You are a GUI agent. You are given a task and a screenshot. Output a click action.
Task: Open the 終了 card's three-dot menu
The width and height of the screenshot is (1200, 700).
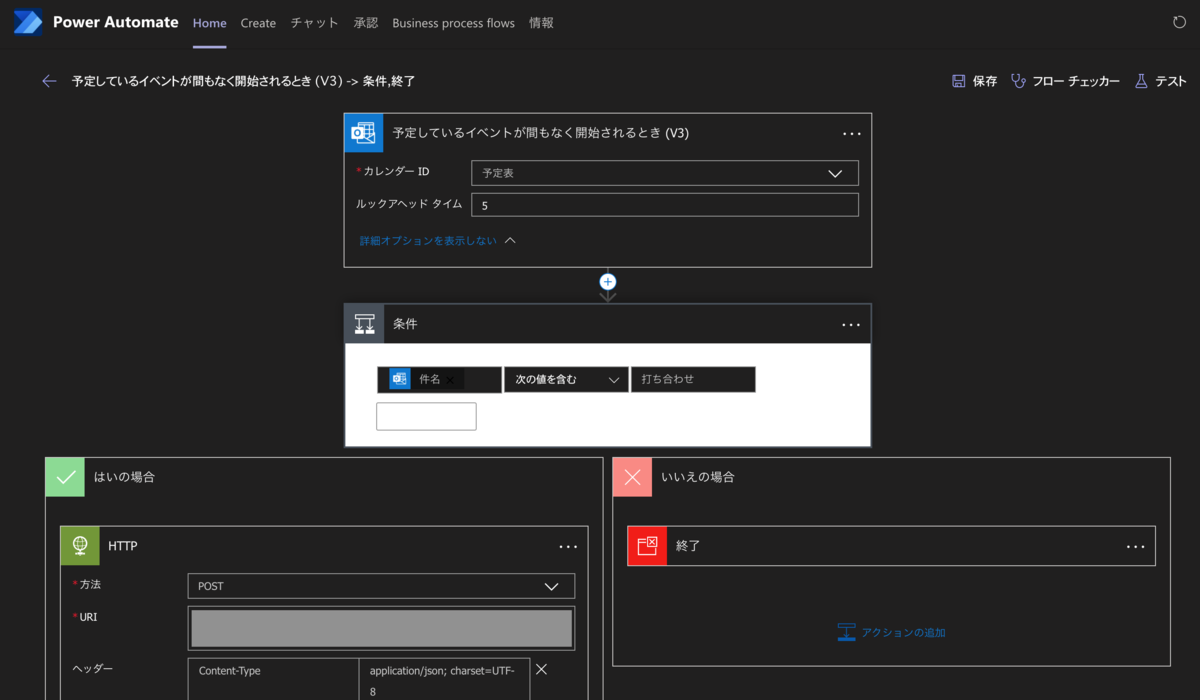coord(1135,546)
